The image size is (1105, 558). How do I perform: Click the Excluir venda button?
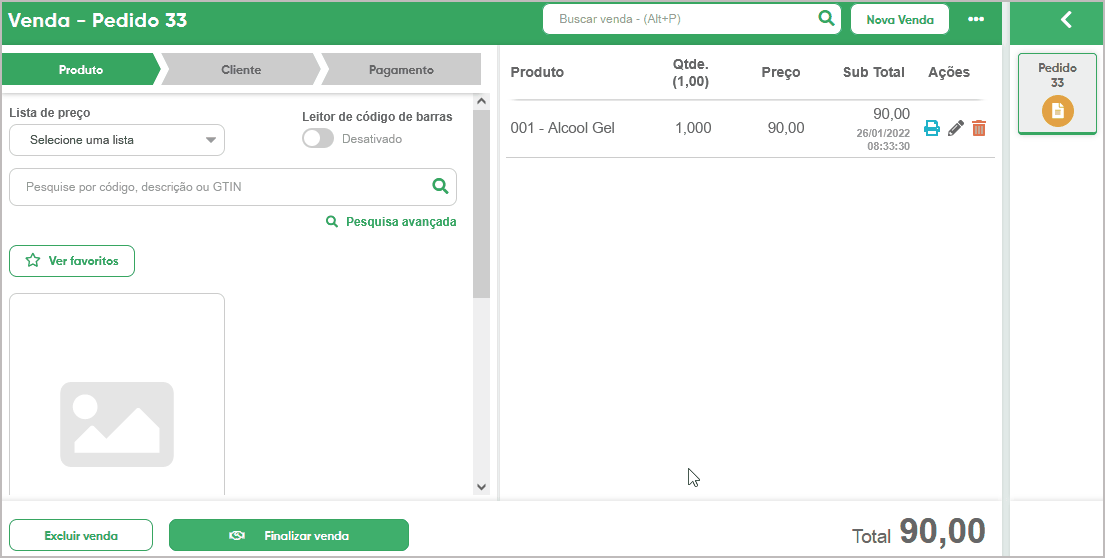click(81, 535)
